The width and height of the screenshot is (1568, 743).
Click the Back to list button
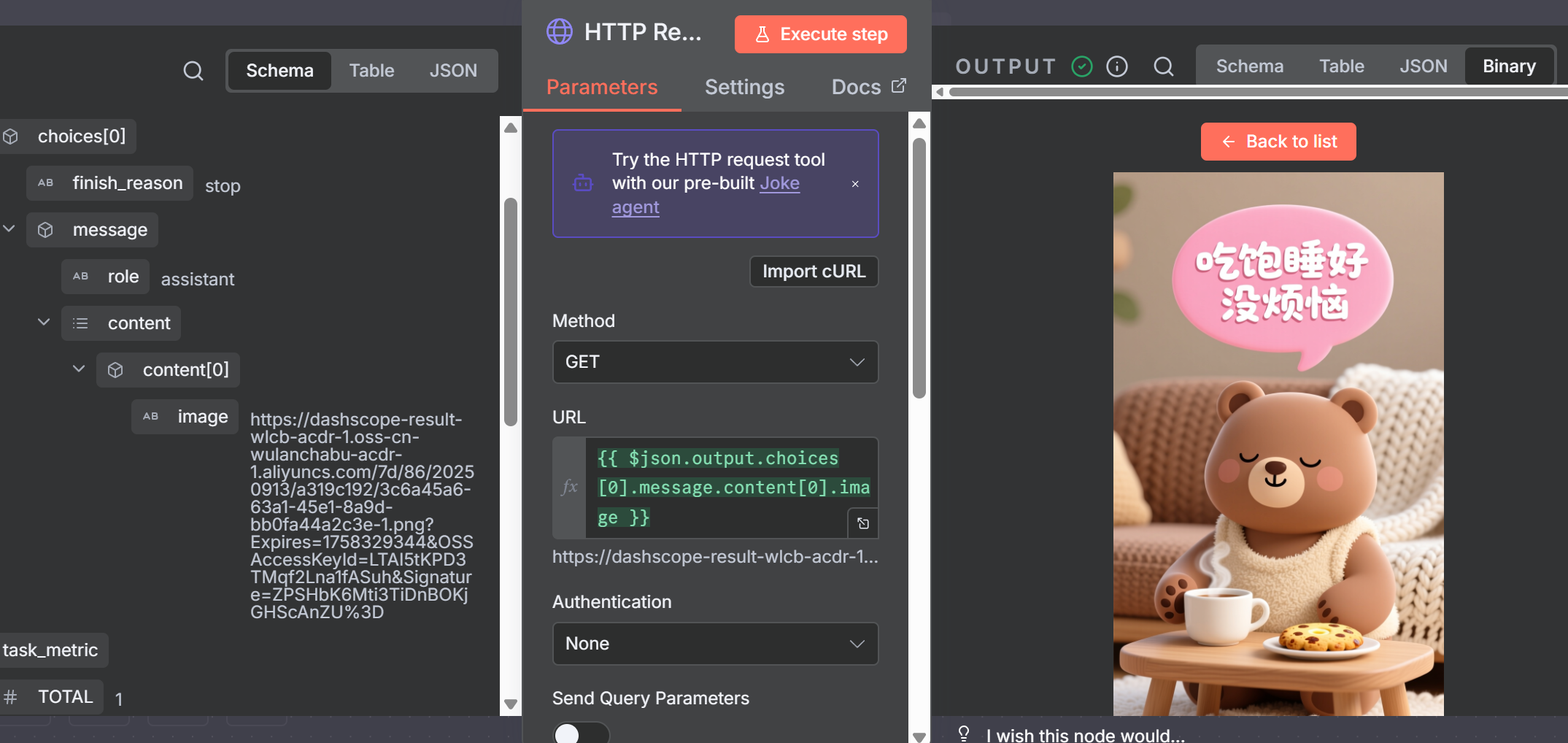(x=1278, y=142)
